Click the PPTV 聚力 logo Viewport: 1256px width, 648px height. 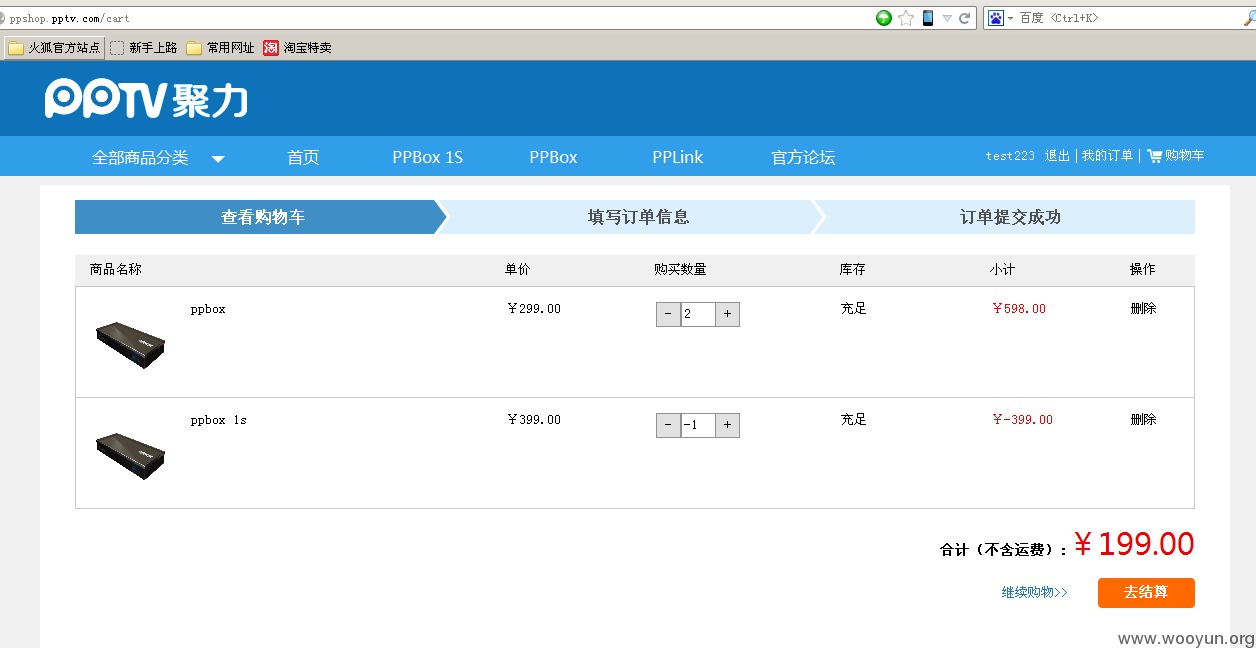click(x=146, y=99)
